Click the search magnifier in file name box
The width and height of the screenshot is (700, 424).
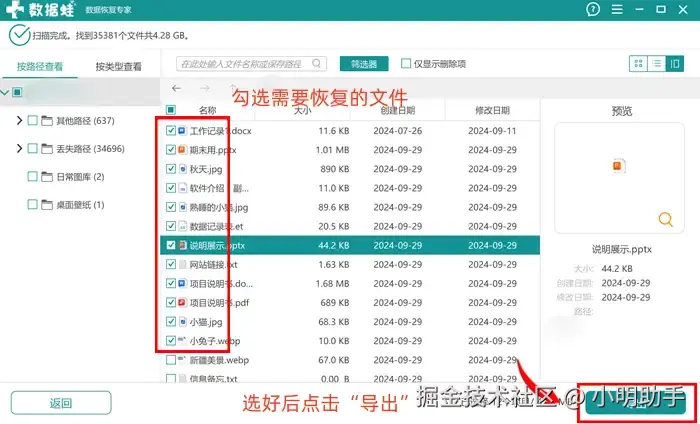pyautogui.click(x=316, y=63)
